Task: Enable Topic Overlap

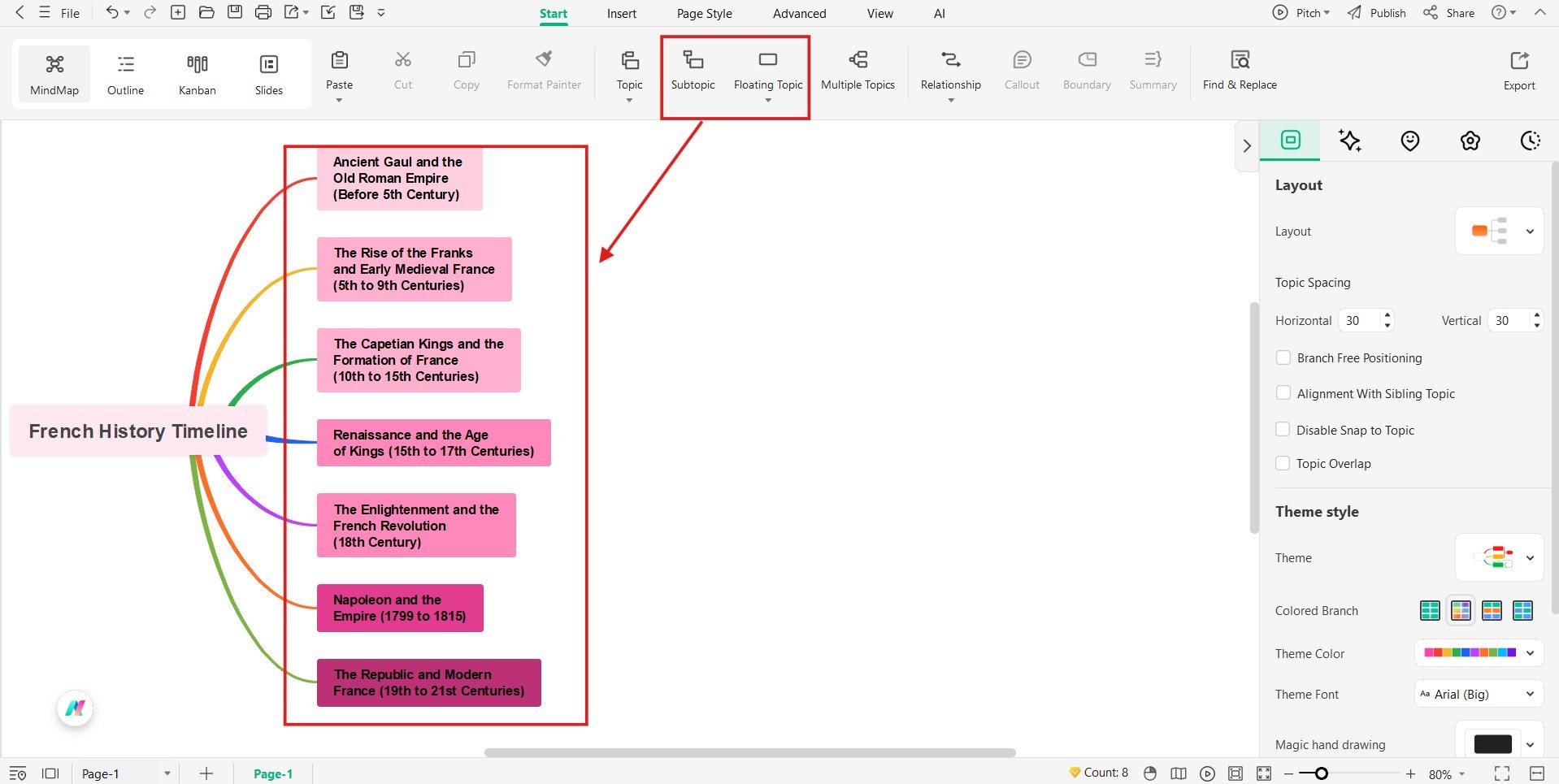Action: point(1283,463)
